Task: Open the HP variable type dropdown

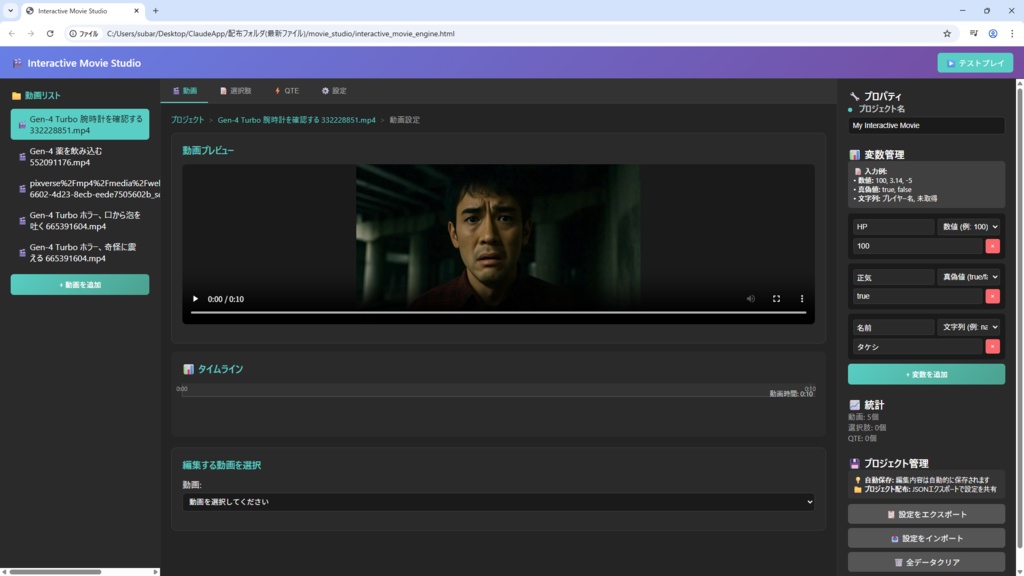Action: point(969,227)
